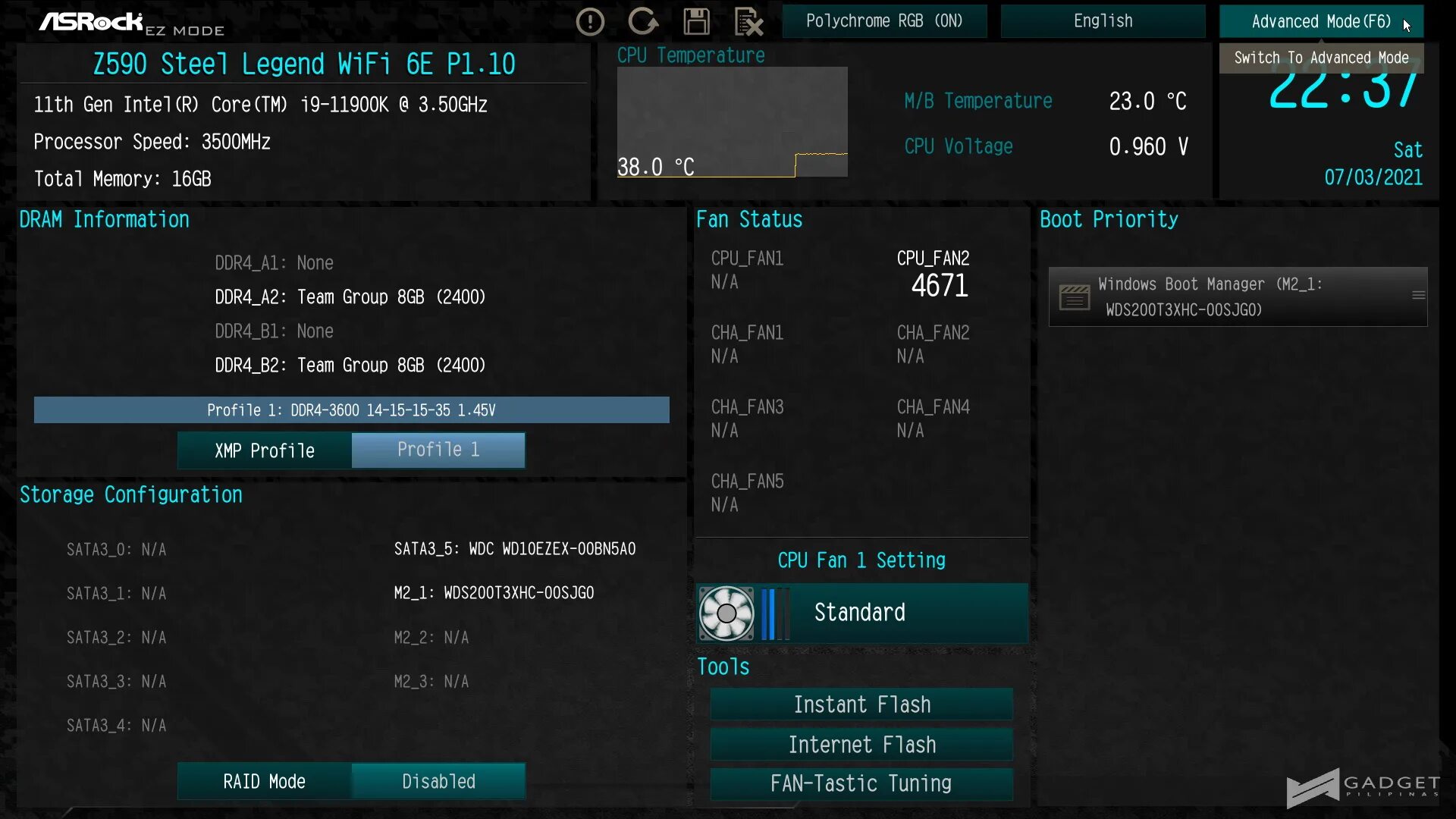This screenshot has height=819, width=1456.
Task: Click the floppy disk save icon
Action: (x=696, y=21)
